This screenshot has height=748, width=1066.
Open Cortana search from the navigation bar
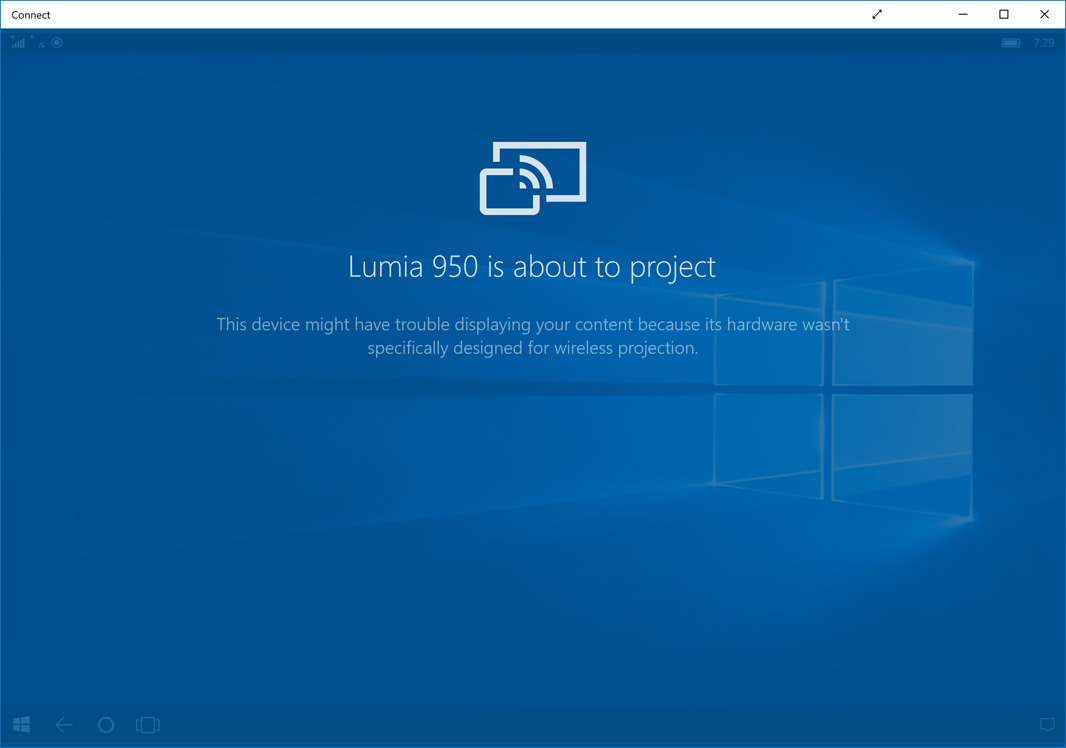(105, 724)
